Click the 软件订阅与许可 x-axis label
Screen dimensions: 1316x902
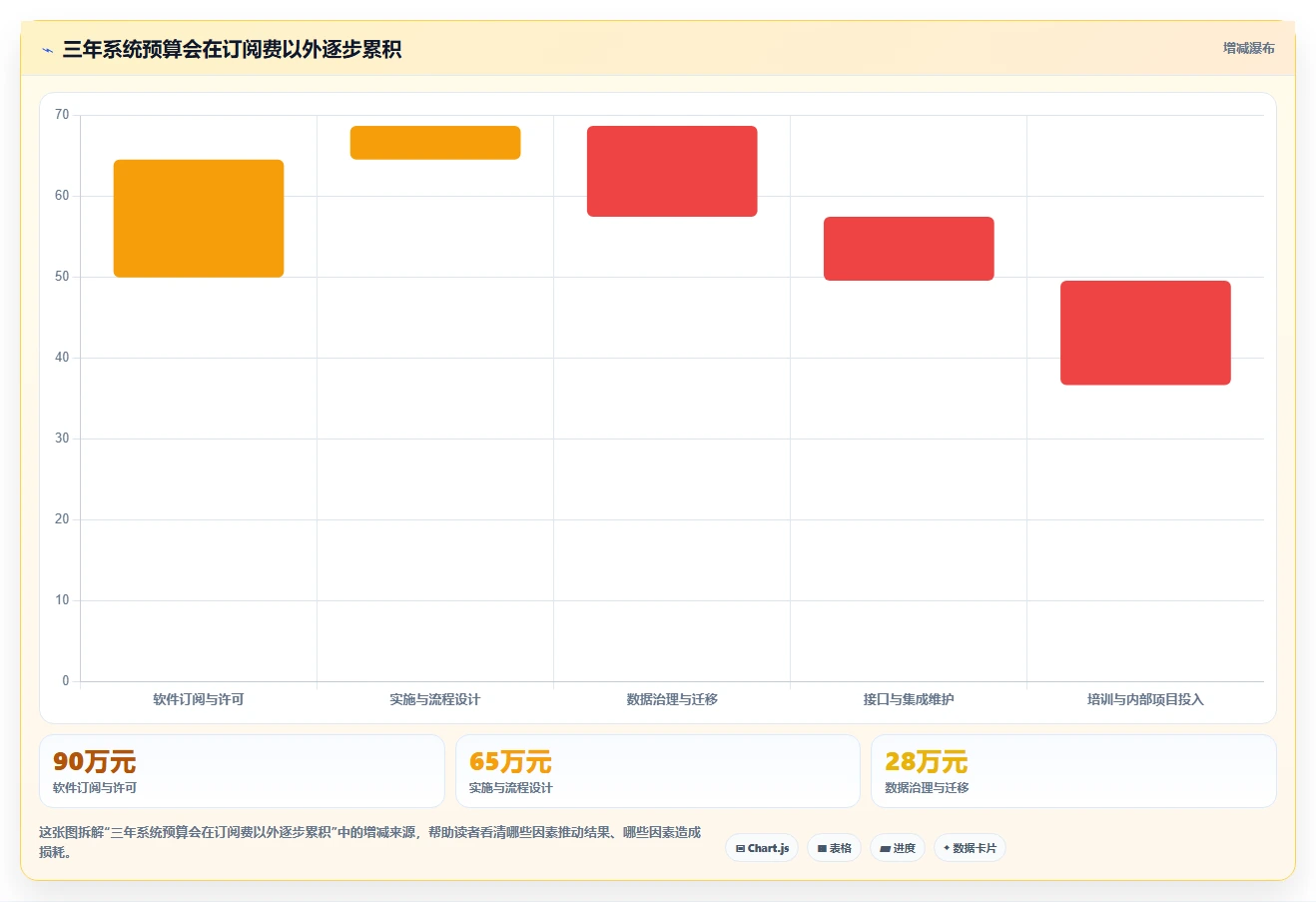tap(199, 699)
